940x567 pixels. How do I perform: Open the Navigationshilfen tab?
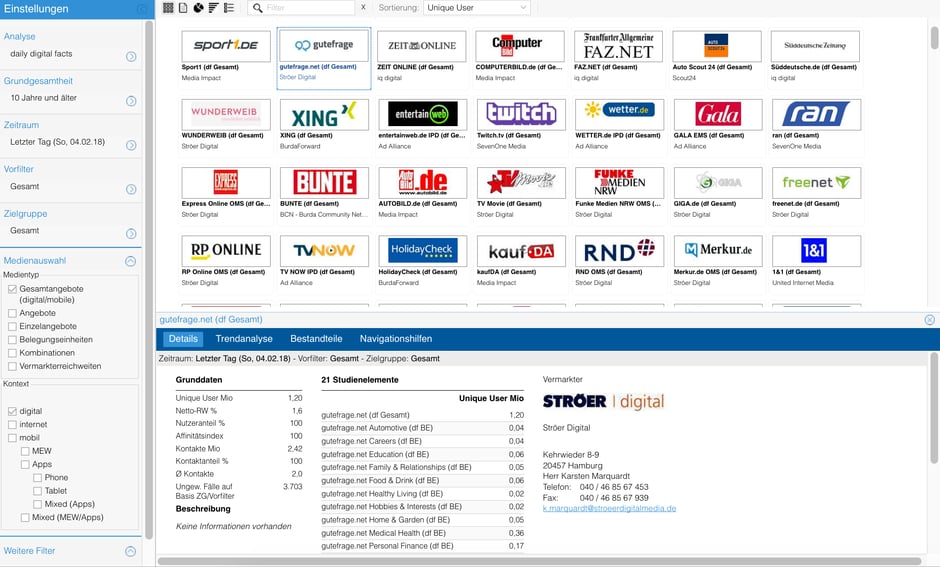point(396,339)
